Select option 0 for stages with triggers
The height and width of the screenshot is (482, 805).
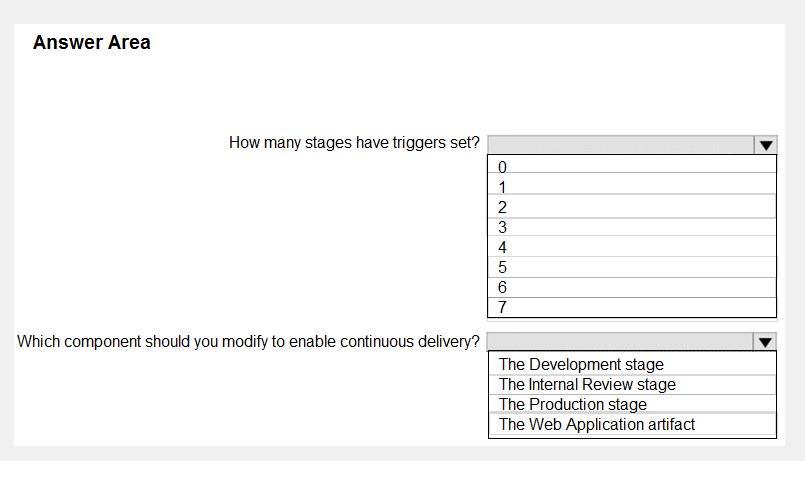point(632,166)
